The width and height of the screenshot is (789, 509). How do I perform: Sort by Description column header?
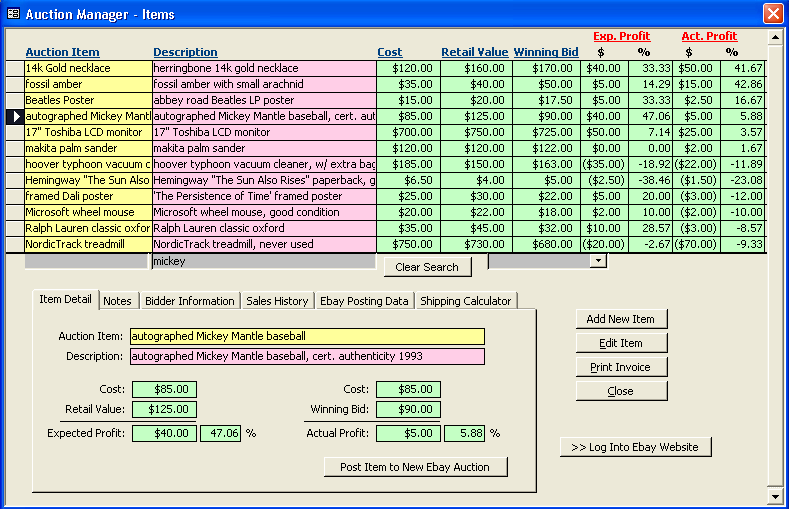click(x=185, y=52)
